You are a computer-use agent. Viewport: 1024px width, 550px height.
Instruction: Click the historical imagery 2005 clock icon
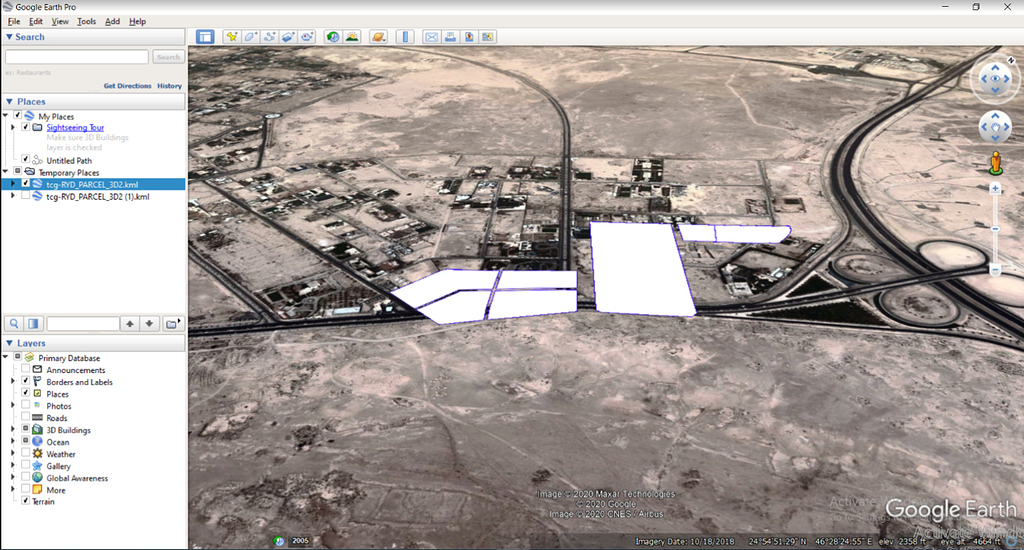tap(279, 541)
